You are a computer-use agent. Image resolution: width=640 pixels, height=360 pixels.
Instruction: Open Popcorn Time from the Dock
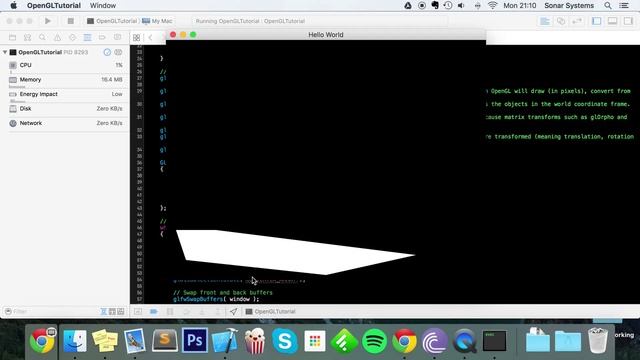tap(255, 341)
